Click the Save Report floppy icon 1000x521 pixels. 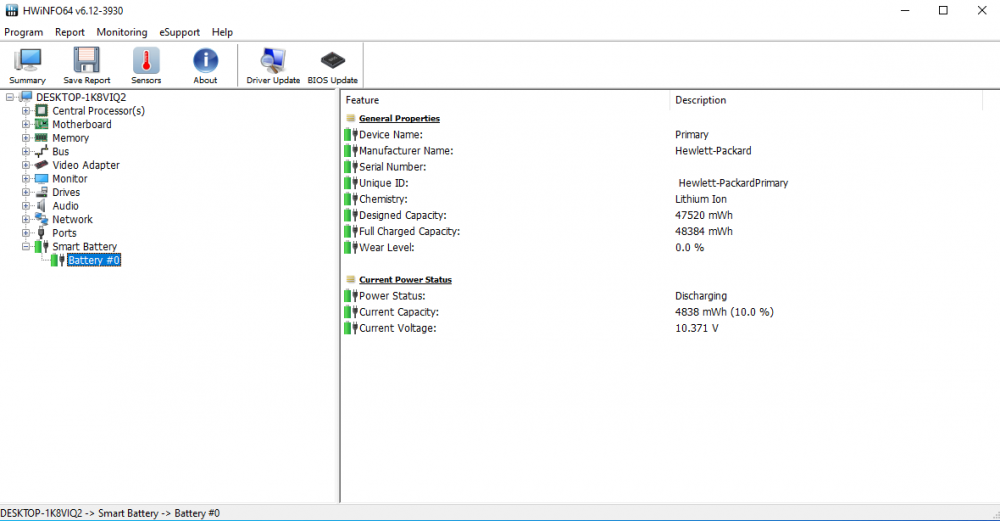coord(86,65)
